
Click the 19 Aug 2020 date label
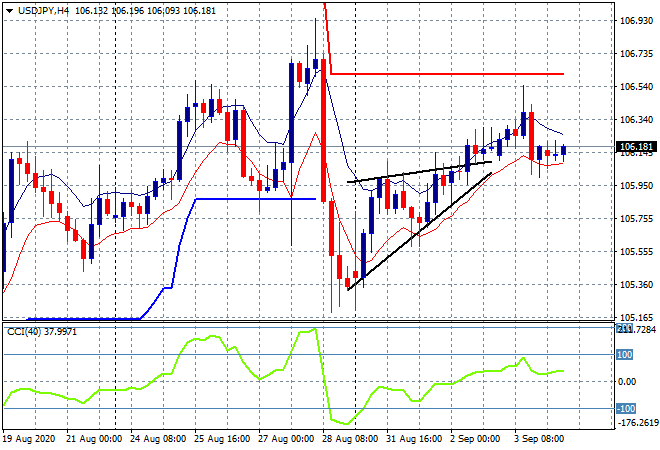coord(29,439)
